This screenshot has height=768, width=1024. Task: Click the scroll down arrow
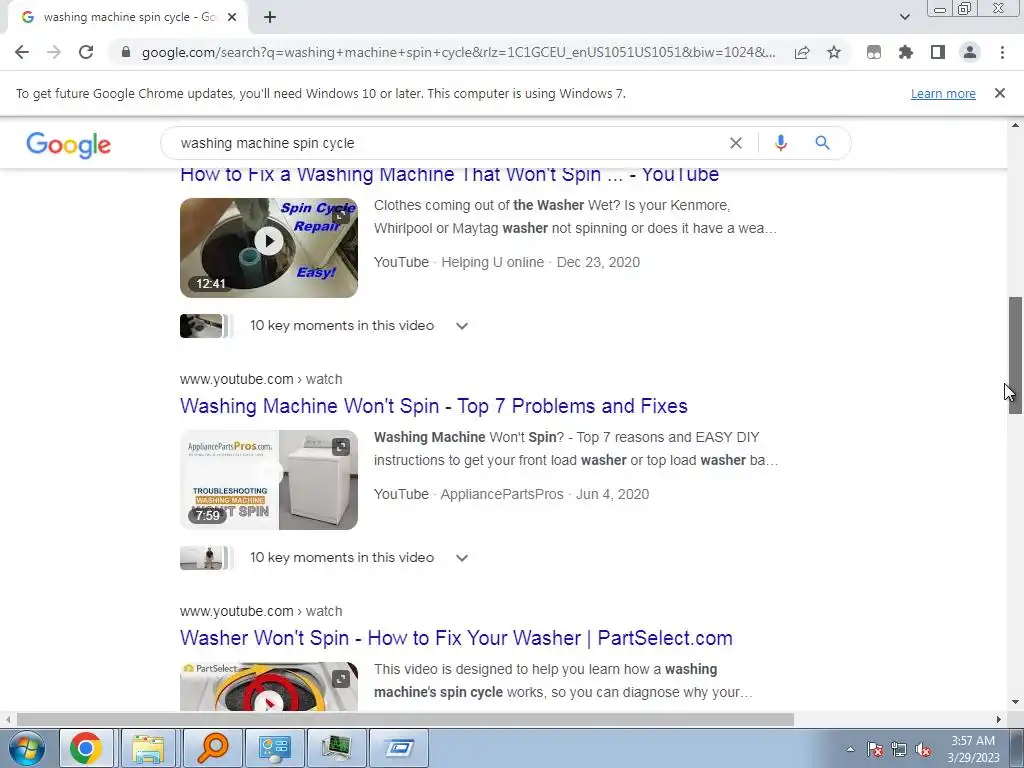(1015, 703)
